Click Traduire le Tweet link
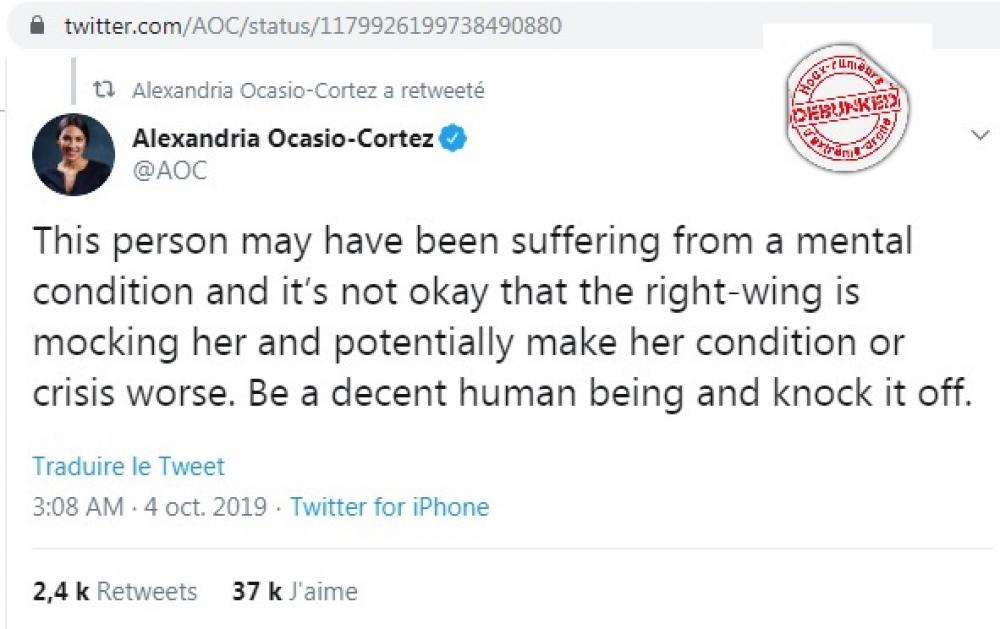Viewport: 1000px width, 629px height. pos(128,466)
